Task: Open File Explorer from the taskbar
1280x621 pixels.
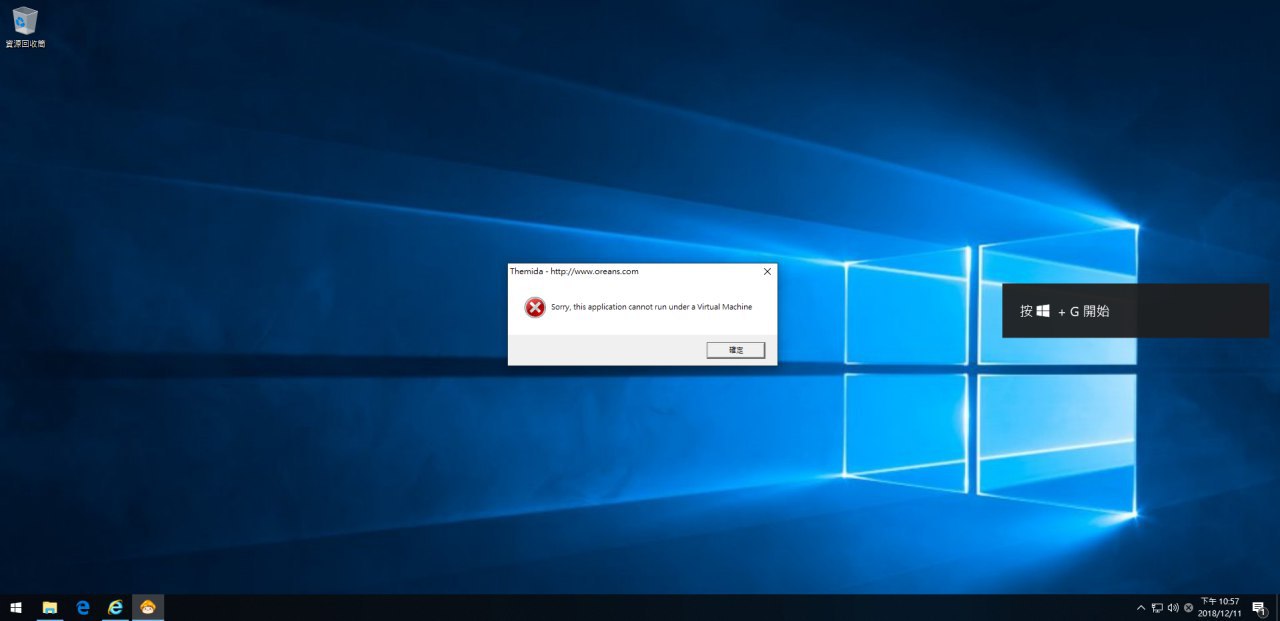Action: (x=49, y=607)
